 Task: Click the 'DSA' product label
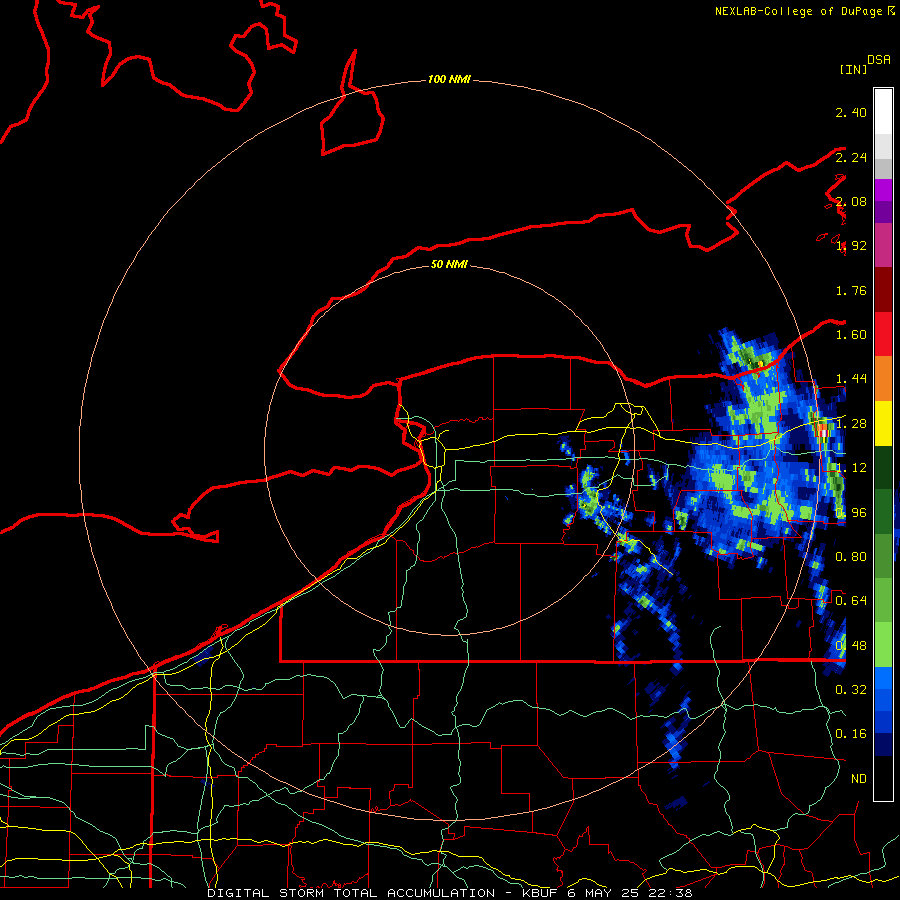(879, 60)
